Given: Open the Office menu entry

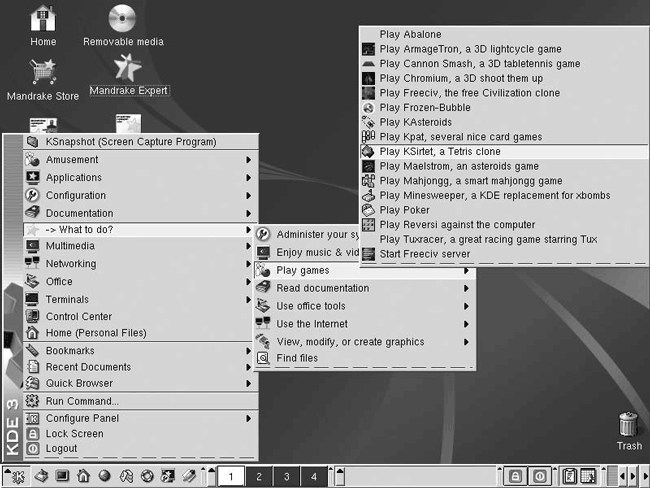Looking at the screenshot, I should [141, 282].
